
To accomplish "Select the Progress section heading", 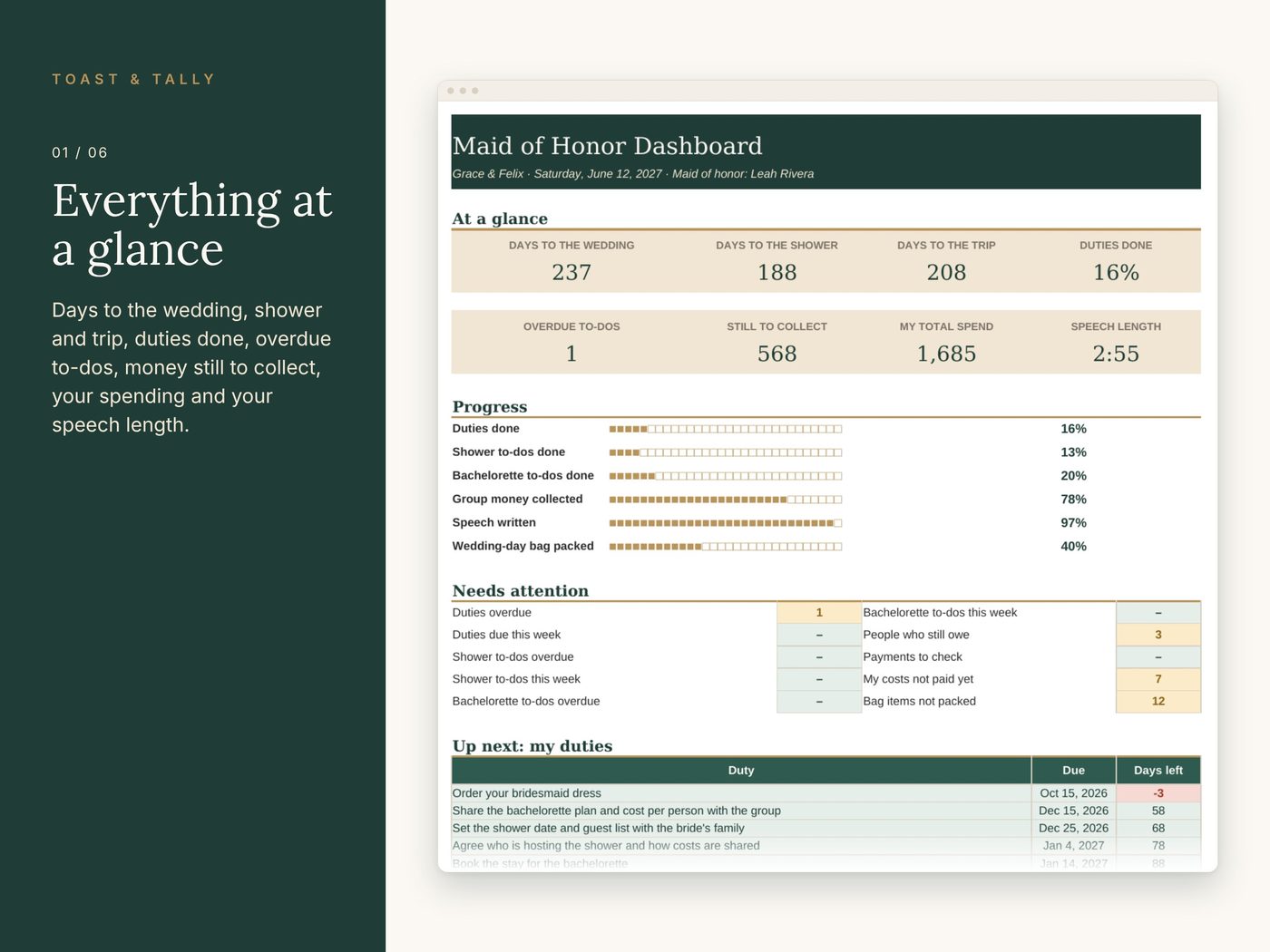I will coord(490,407).
